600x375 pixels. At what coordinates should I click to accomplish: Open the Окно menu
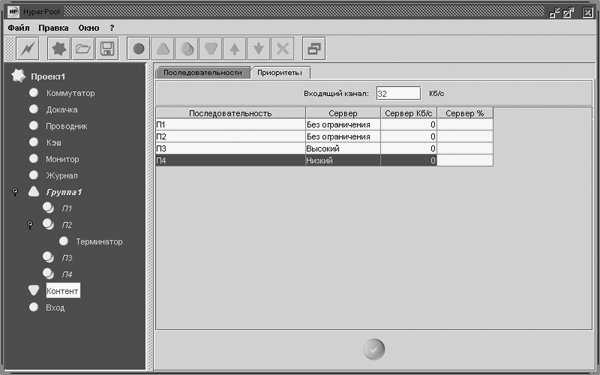89,28
